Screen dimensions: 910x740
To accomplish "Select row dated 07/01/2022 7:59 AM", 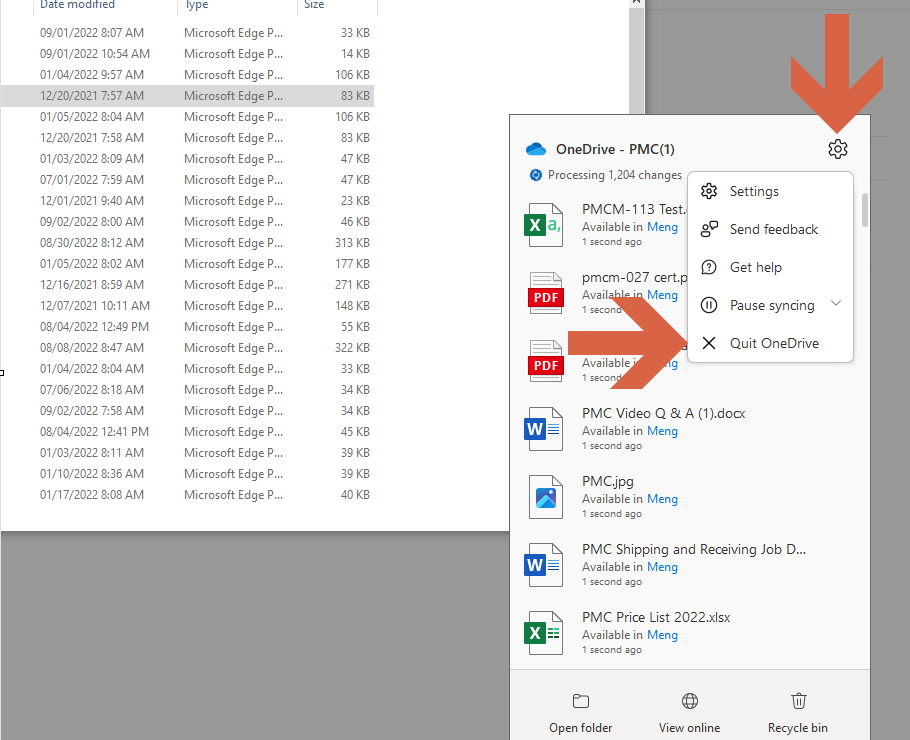I will coord(187,179).
